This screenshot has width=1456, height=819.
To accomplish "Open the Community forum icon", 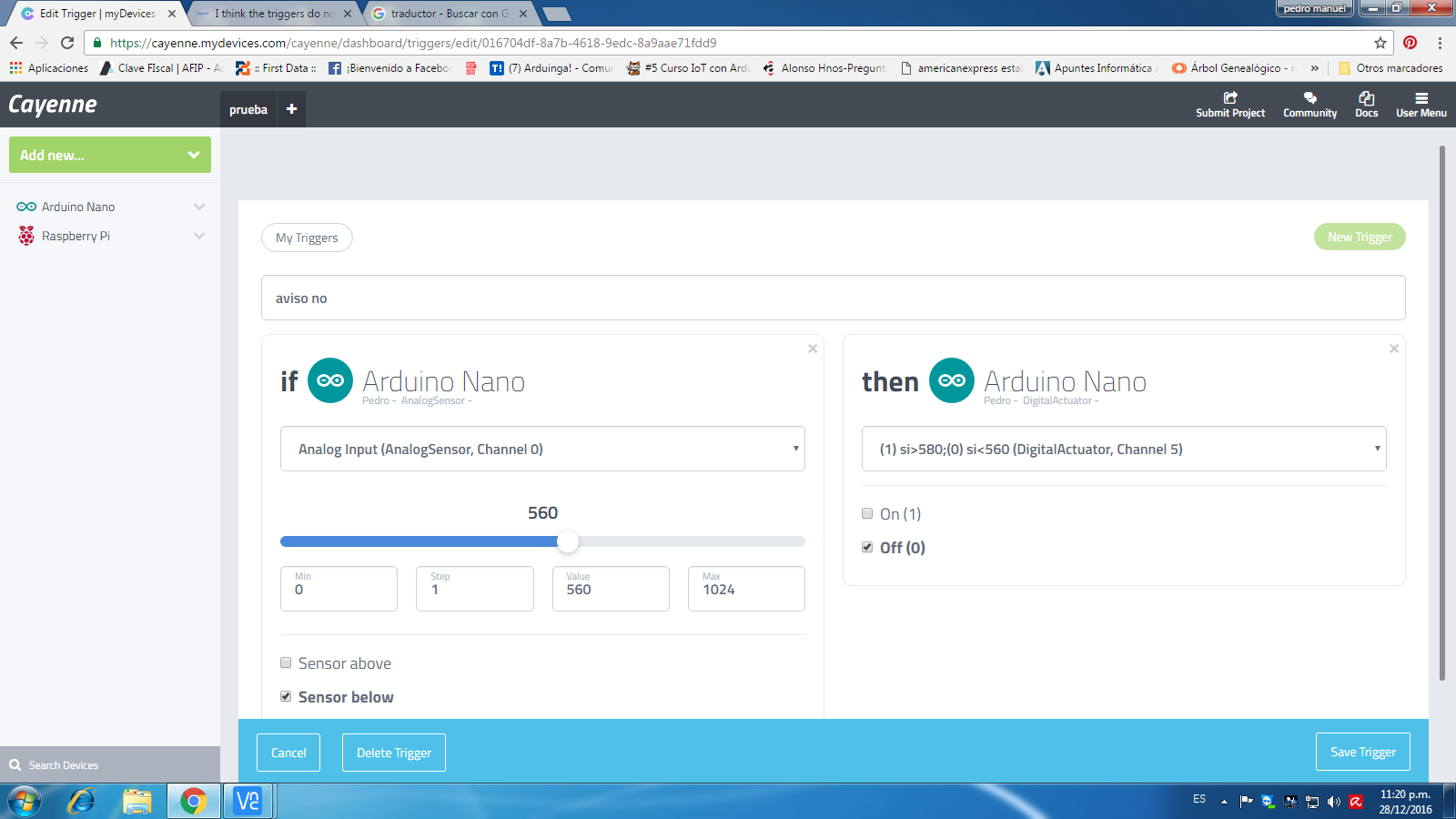I will tap(1310, 97).
